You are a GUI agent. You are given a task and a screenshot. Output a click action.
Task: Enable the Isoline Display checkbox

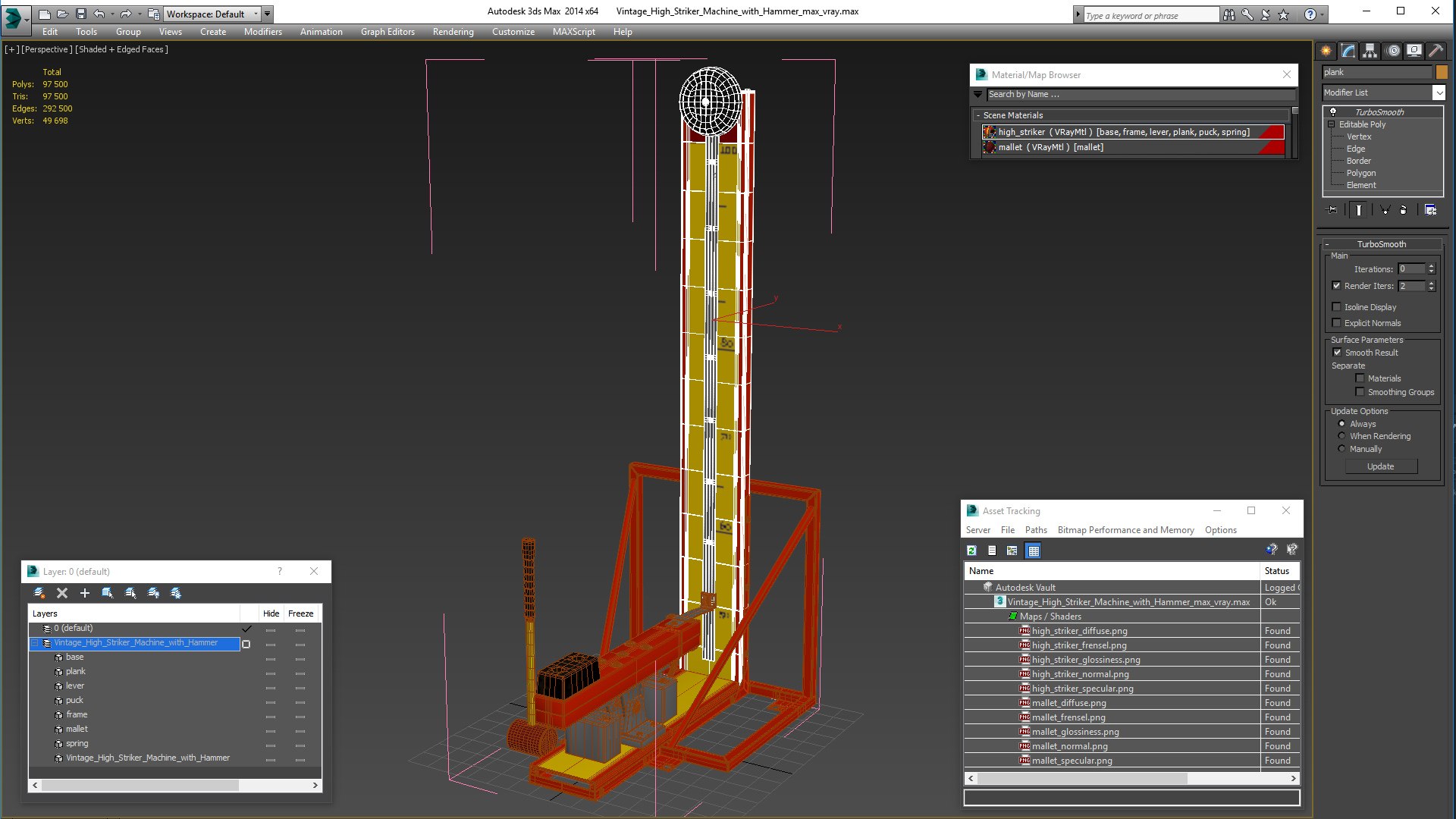[1337, 307]
